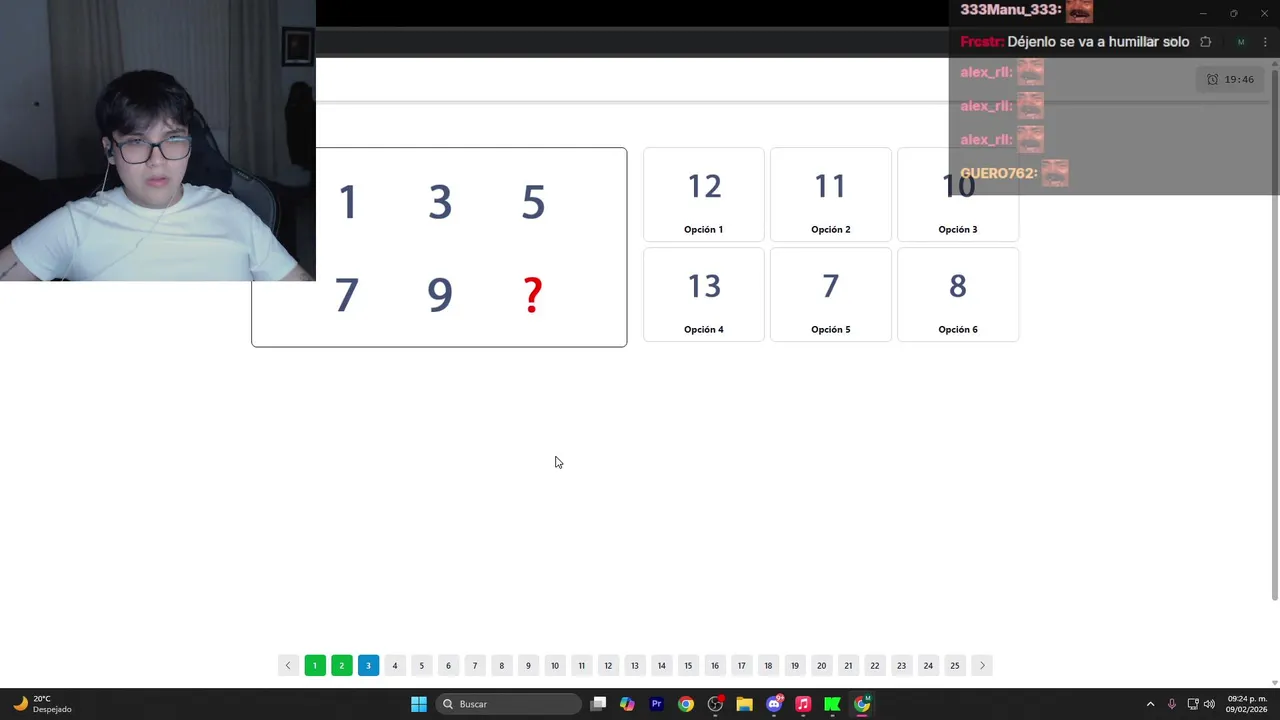Screen dimensions: 1280x720
Task: Go to question 14
Action: [661, 665]
